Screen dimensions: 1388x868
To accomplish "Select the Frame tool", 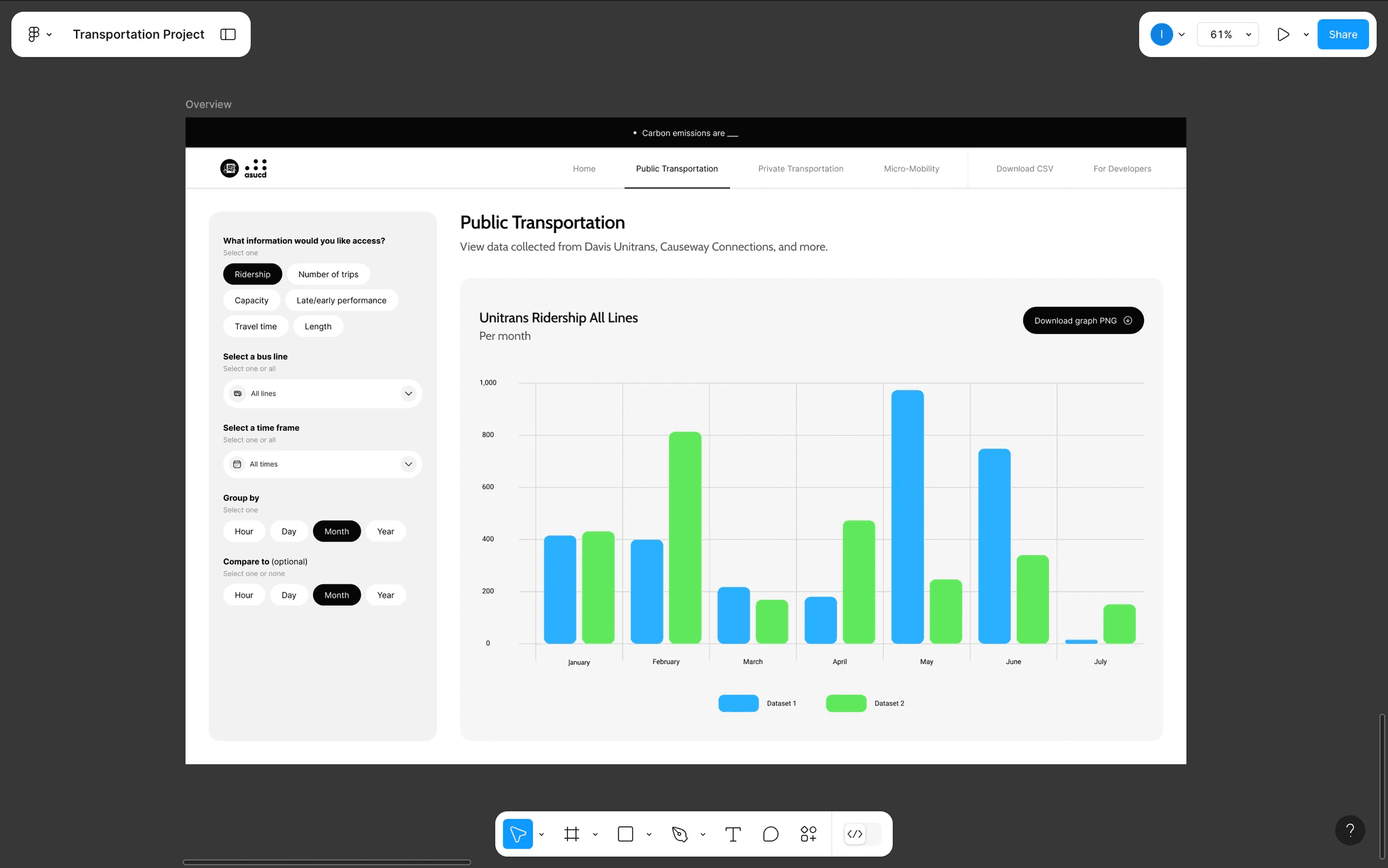I will click(x=571, y=833).
